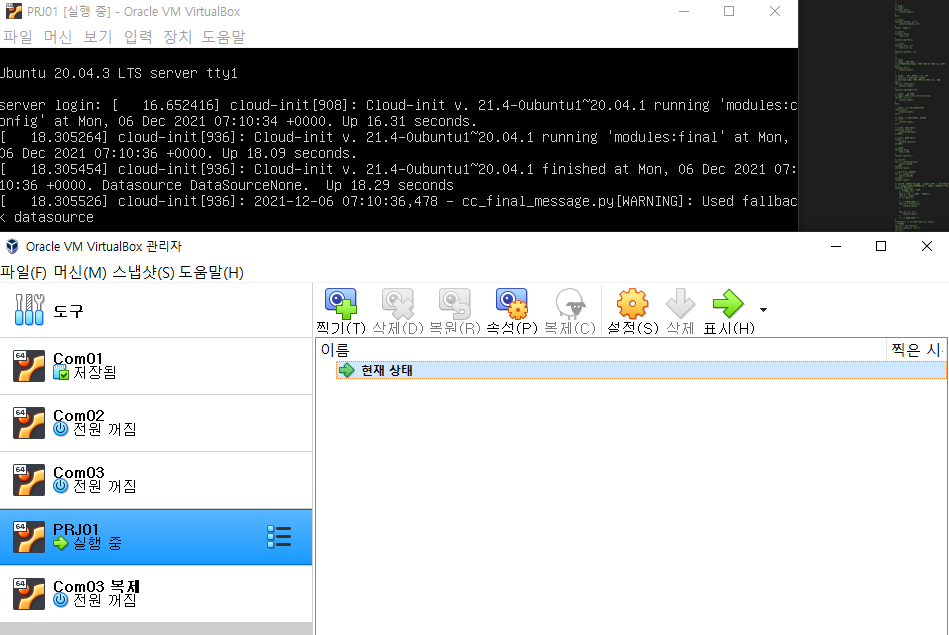
Task: Click the PRJ01 running status arrow icon
Action: click(61, 543)
